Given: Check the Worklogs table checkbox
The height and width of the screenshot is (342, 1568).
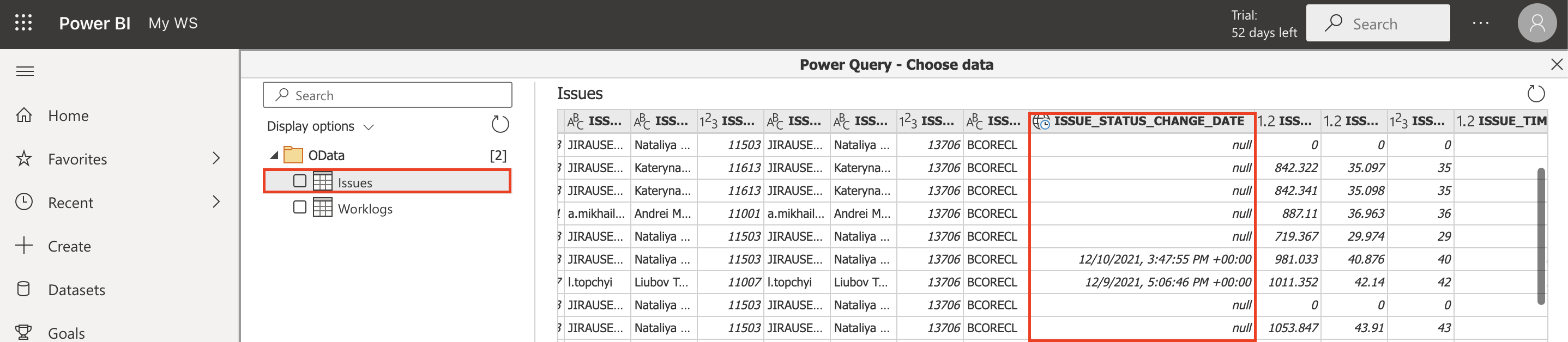Looking at the screenshot, I should tap(299, 207).
